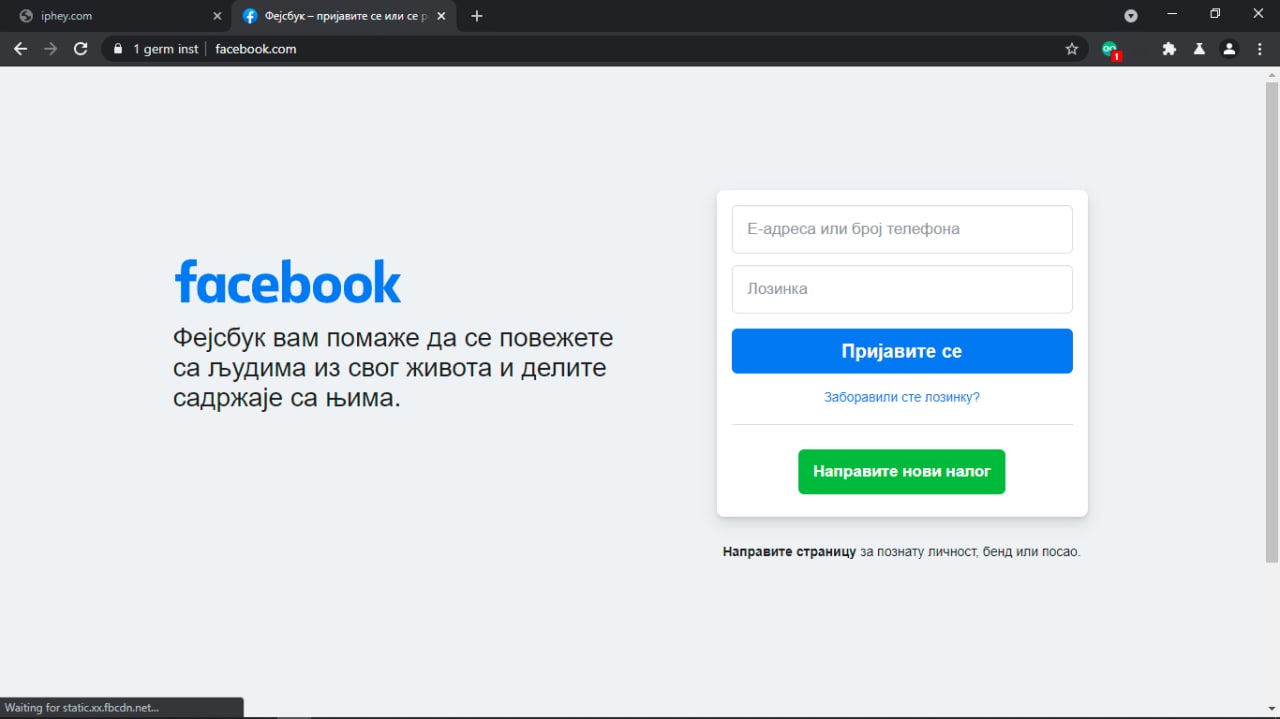Image resolution: width=1280 pixels, height=719 pixels.
Task: Open the Заборавили сте лозинку? link
Action: tap(902, 397)
